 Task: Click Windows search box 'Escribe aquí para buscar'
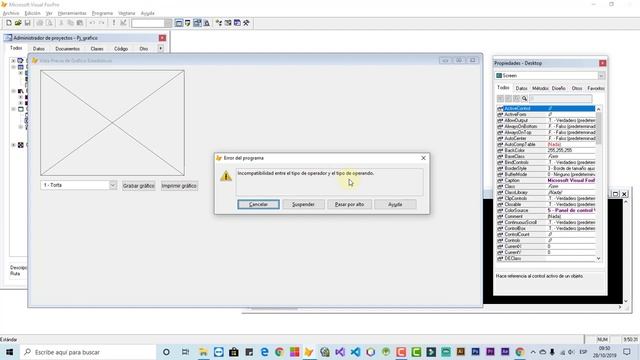point(87,352)
